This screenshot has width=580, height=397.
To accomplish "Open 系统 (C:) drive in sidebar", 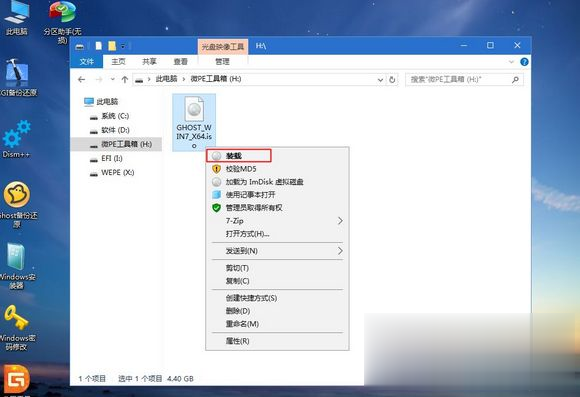I will [115, 116].
